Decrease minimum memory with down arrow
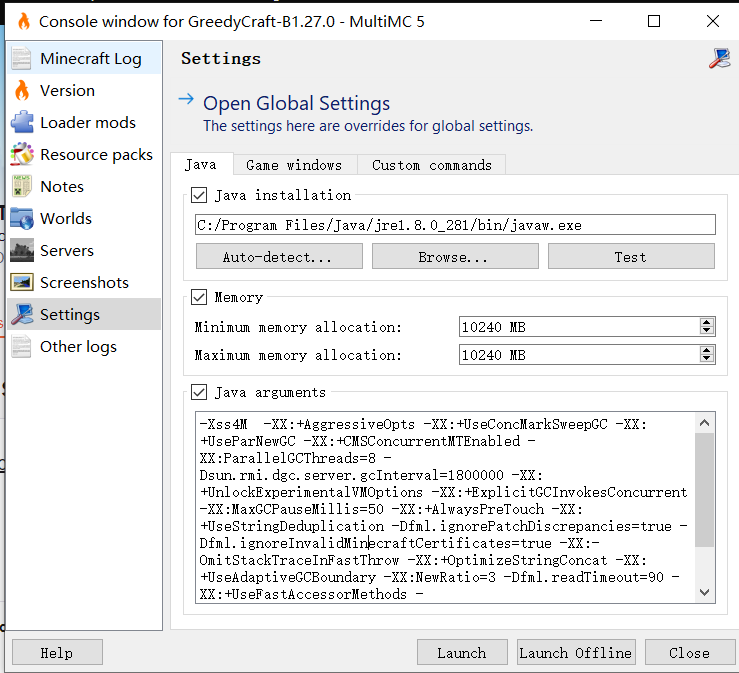The width and height of the screenshot is (739, 673). pos(706,331)
